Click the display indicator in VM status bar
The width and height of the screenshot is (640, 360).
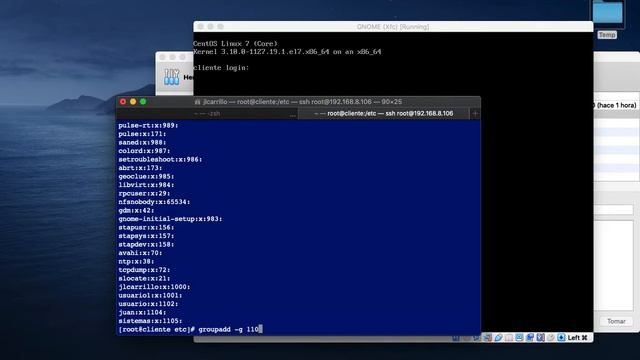[x=519, y=338]
